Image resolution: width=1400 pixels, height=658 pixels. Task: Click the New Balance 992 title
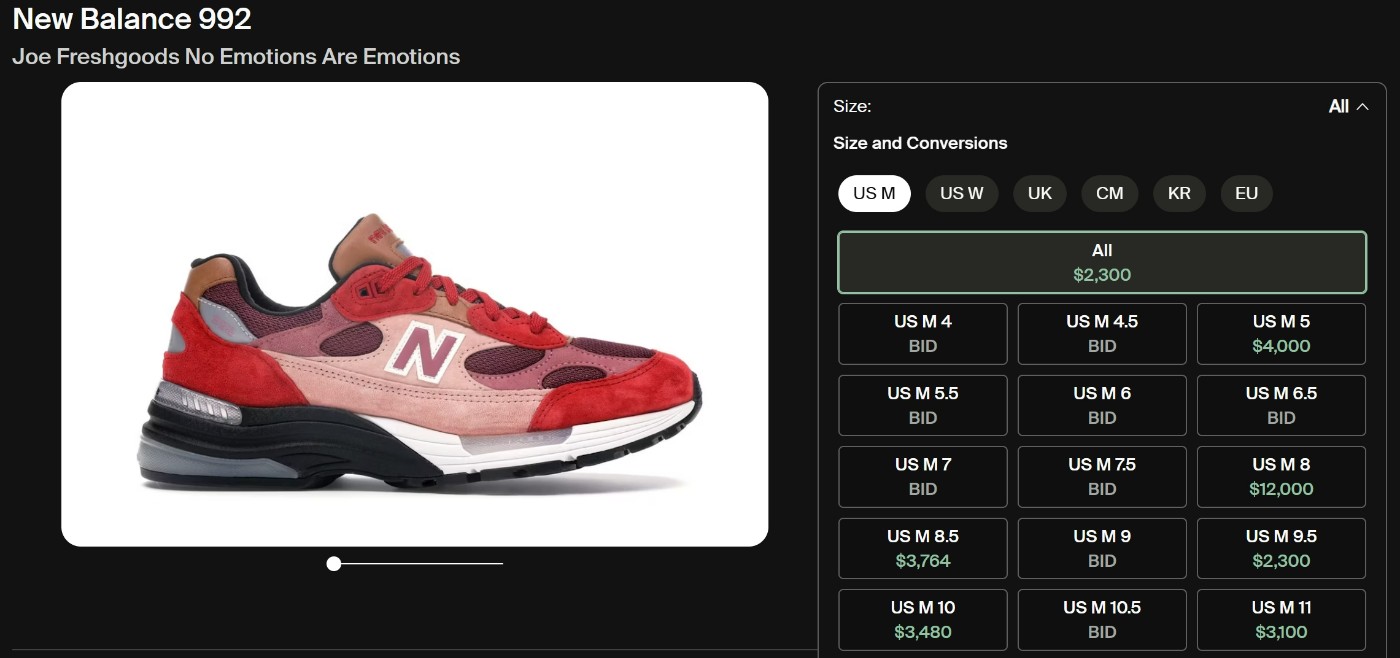(x=132, y=18)
